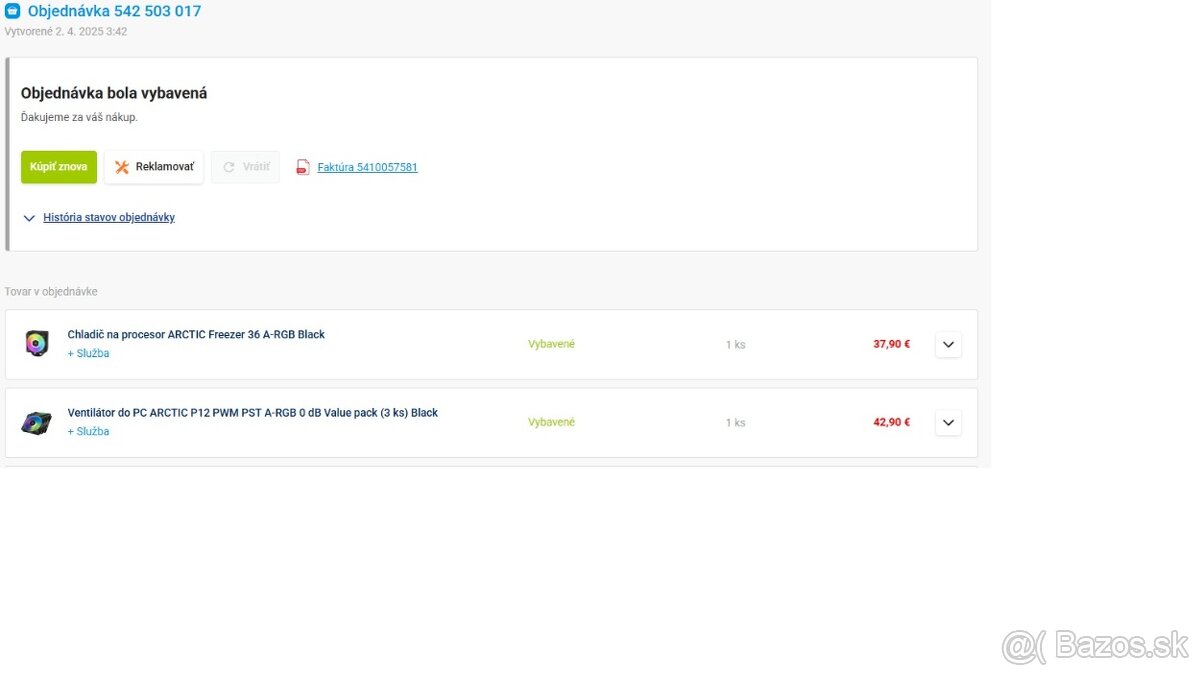Click the chevron beside História stavov objednávky
The height and width of the screenshot is (675, 1200).
coord(29,218)
